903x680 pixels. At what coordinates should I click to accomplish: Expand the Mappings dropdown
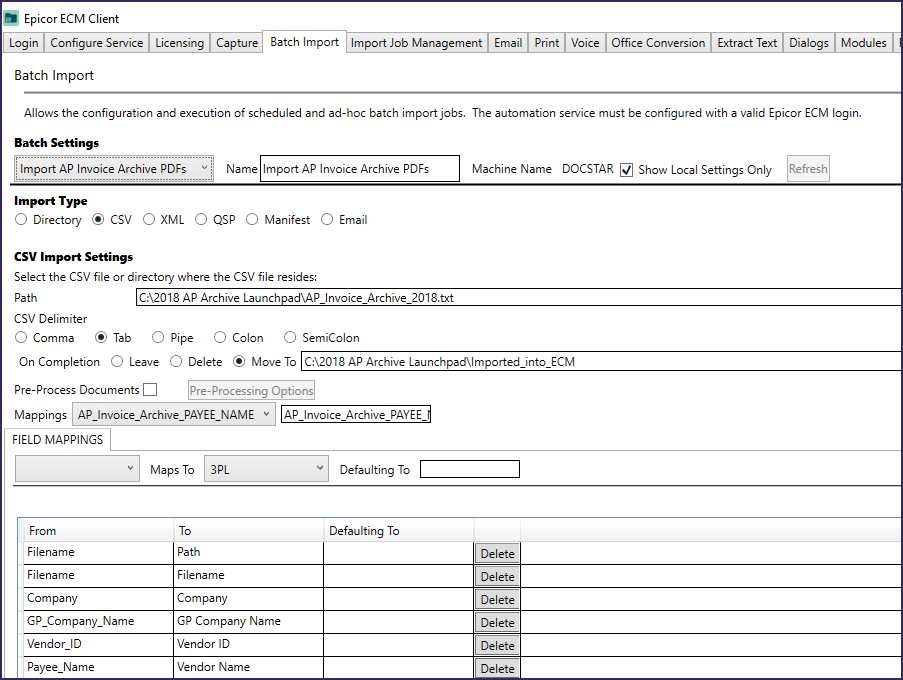click(x=173, y=415)
